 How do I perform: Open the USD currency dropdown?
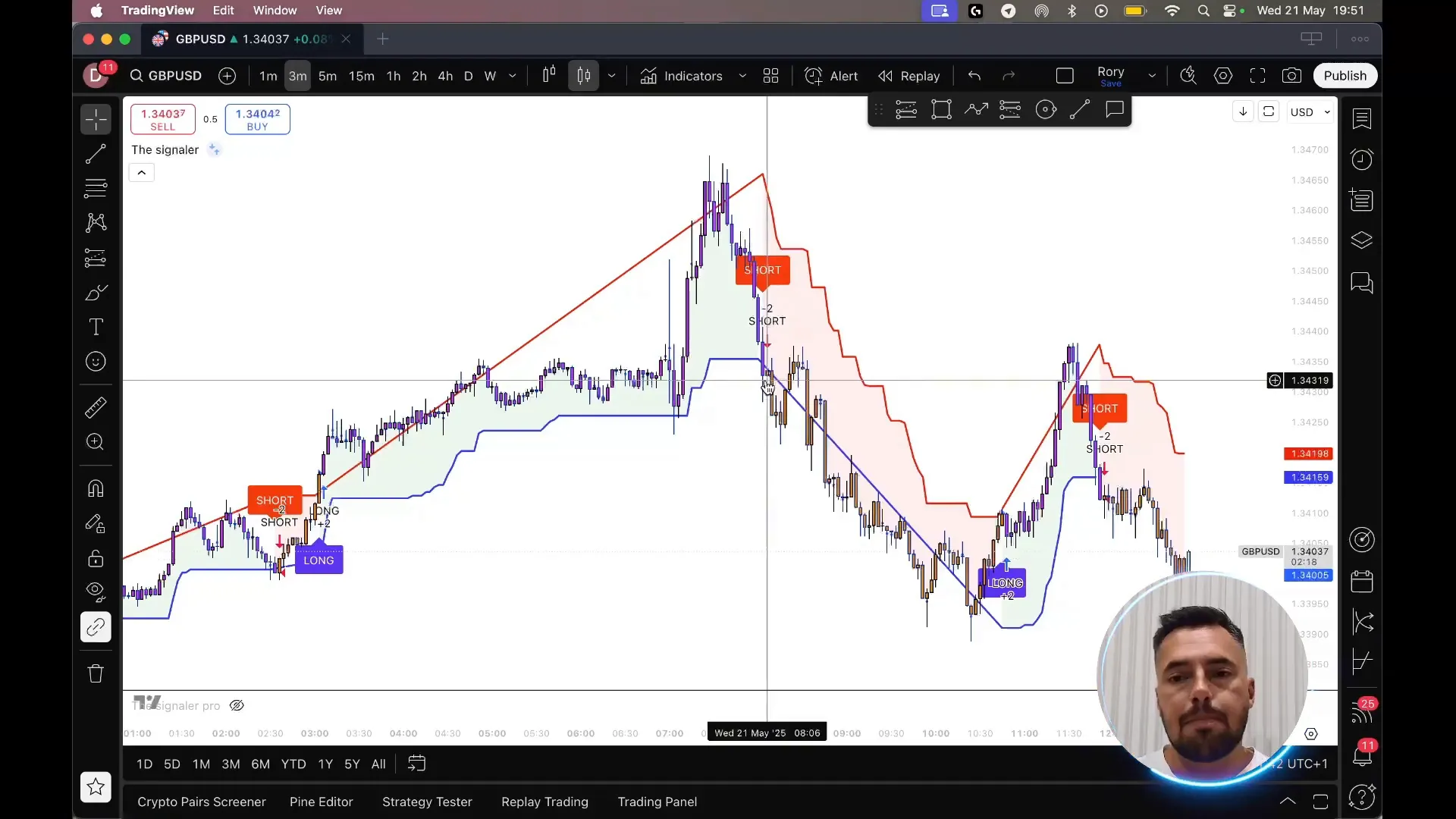1310,112
